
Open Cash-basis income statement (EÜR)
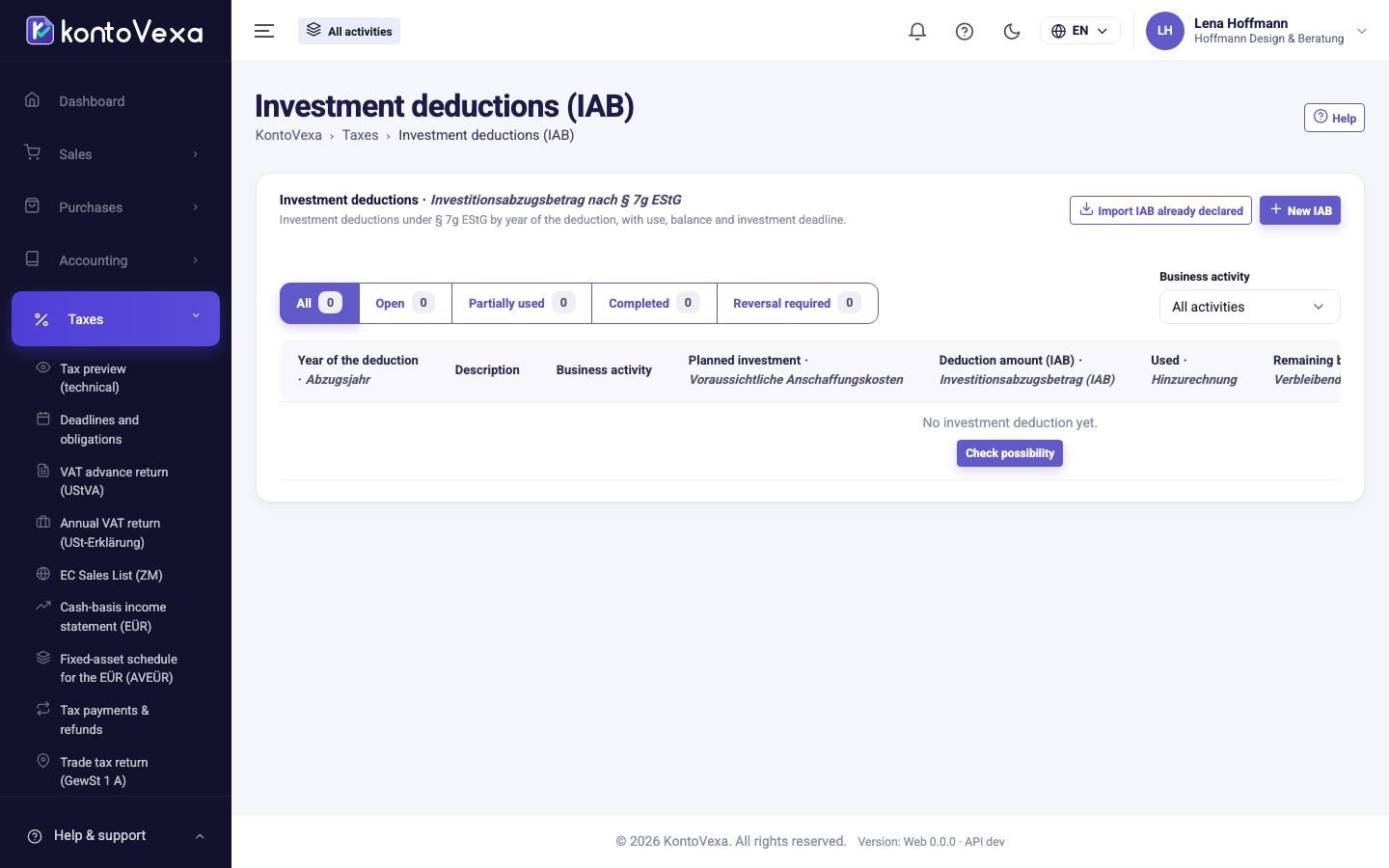click(x=113, y=616)
